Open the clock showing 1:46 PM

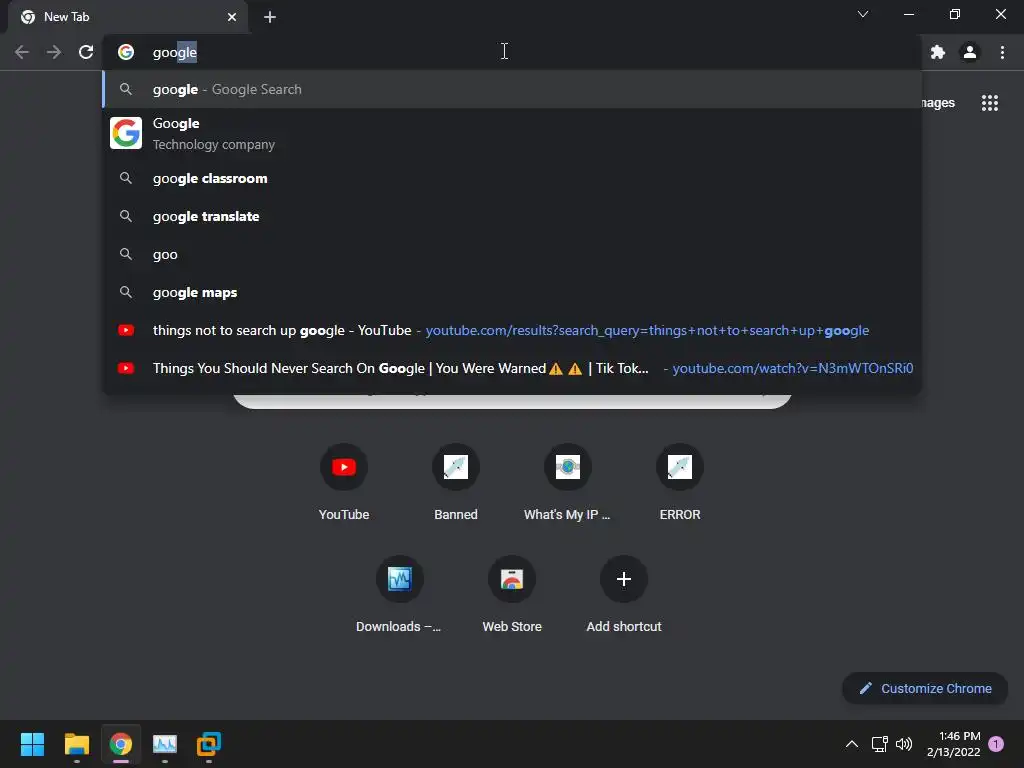pos(953,744)
